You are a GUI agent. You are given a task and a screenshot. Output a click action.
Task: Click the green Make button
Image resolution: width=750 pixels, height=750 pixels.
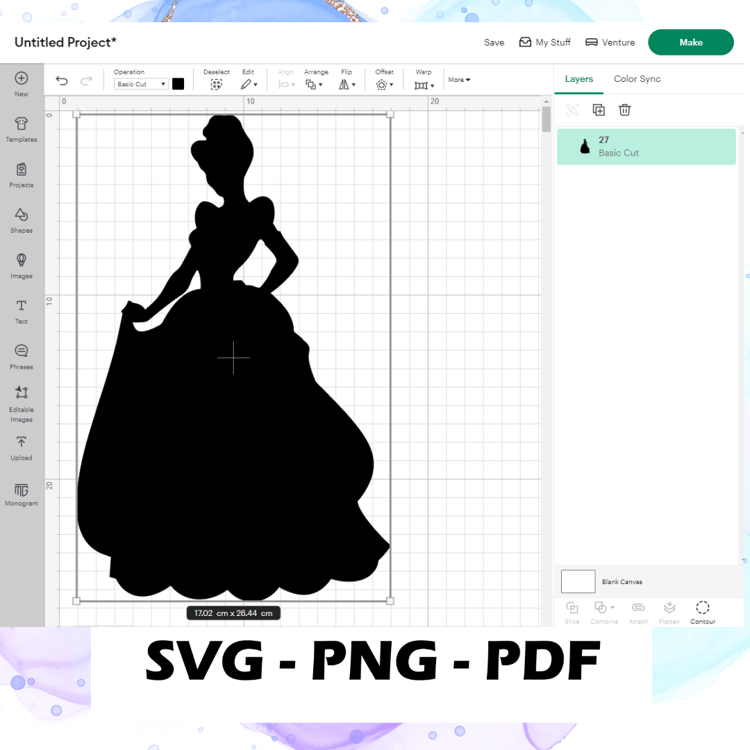point(690,42)
